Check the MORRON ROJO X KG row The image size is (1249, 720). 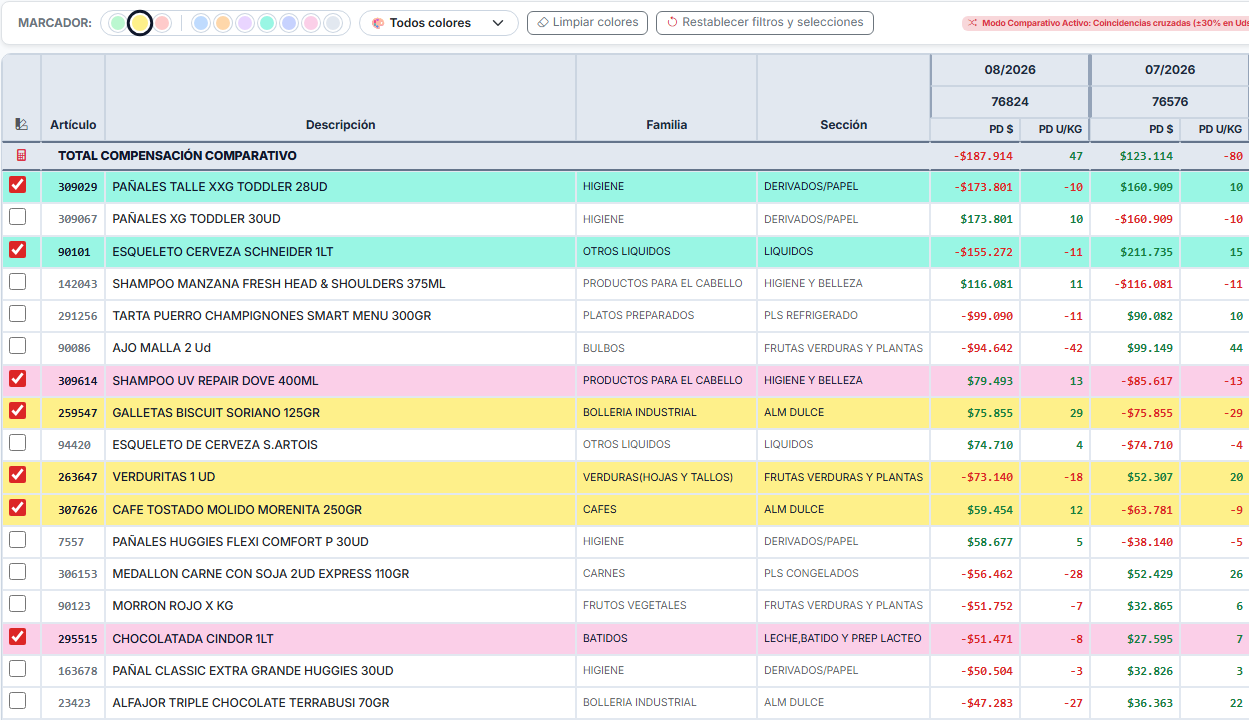(18, 604)
